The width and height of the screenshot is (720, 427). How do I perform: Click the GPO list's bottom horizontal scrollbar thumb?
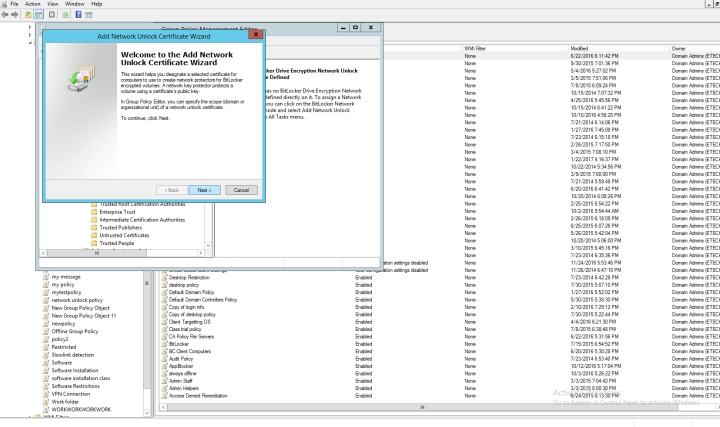(x=422, y=407)
